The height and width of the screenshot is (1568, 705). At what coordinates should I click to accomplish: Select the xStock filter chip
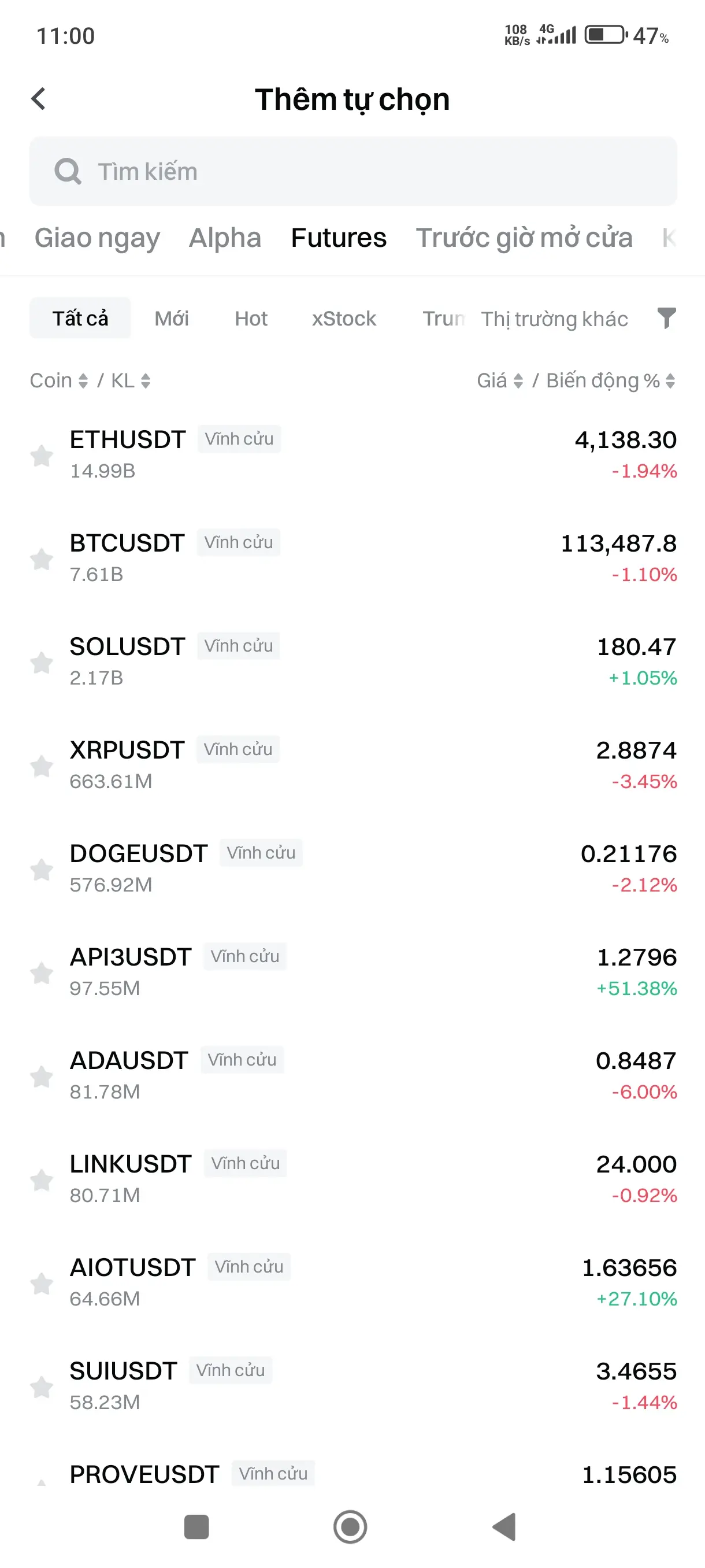[x=344, y=319]
